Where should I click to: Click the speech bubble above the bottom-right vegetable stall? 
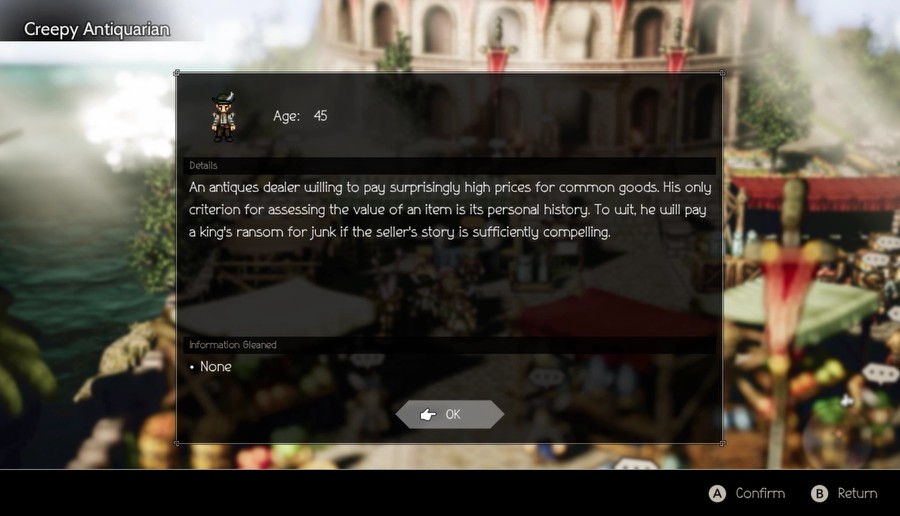pos(880,374)
